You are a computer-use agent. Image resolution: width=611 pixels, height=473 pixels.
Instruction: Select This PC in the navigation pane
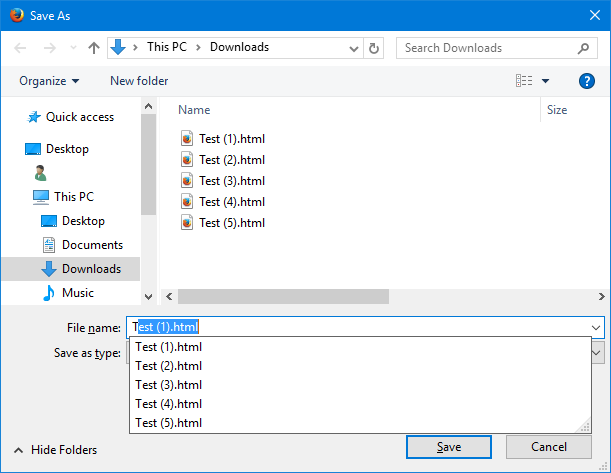pyautogui.click(x=64, y=197)
